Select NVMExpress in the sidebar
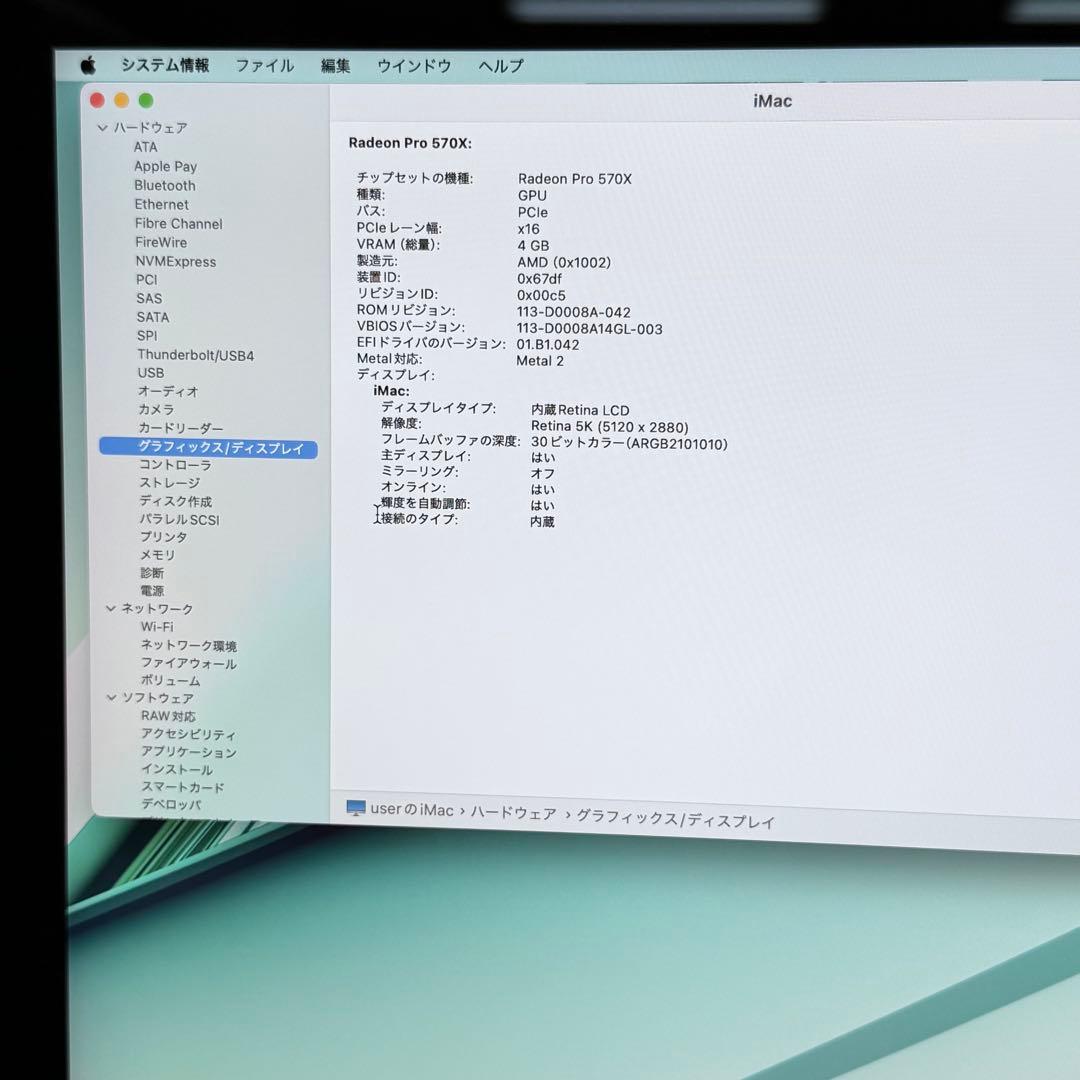Screen dimensions: 1080x1080 [x=176, y=262]
